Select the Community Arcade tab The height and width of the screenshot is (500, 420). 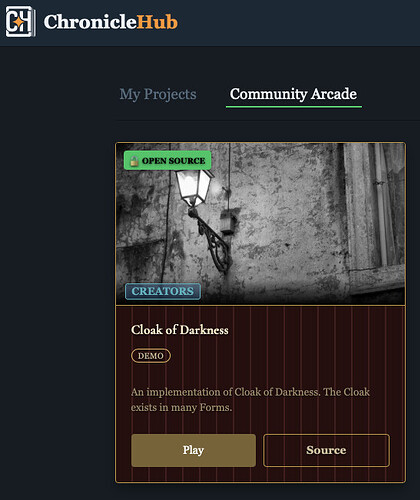[x=293, y=94]
